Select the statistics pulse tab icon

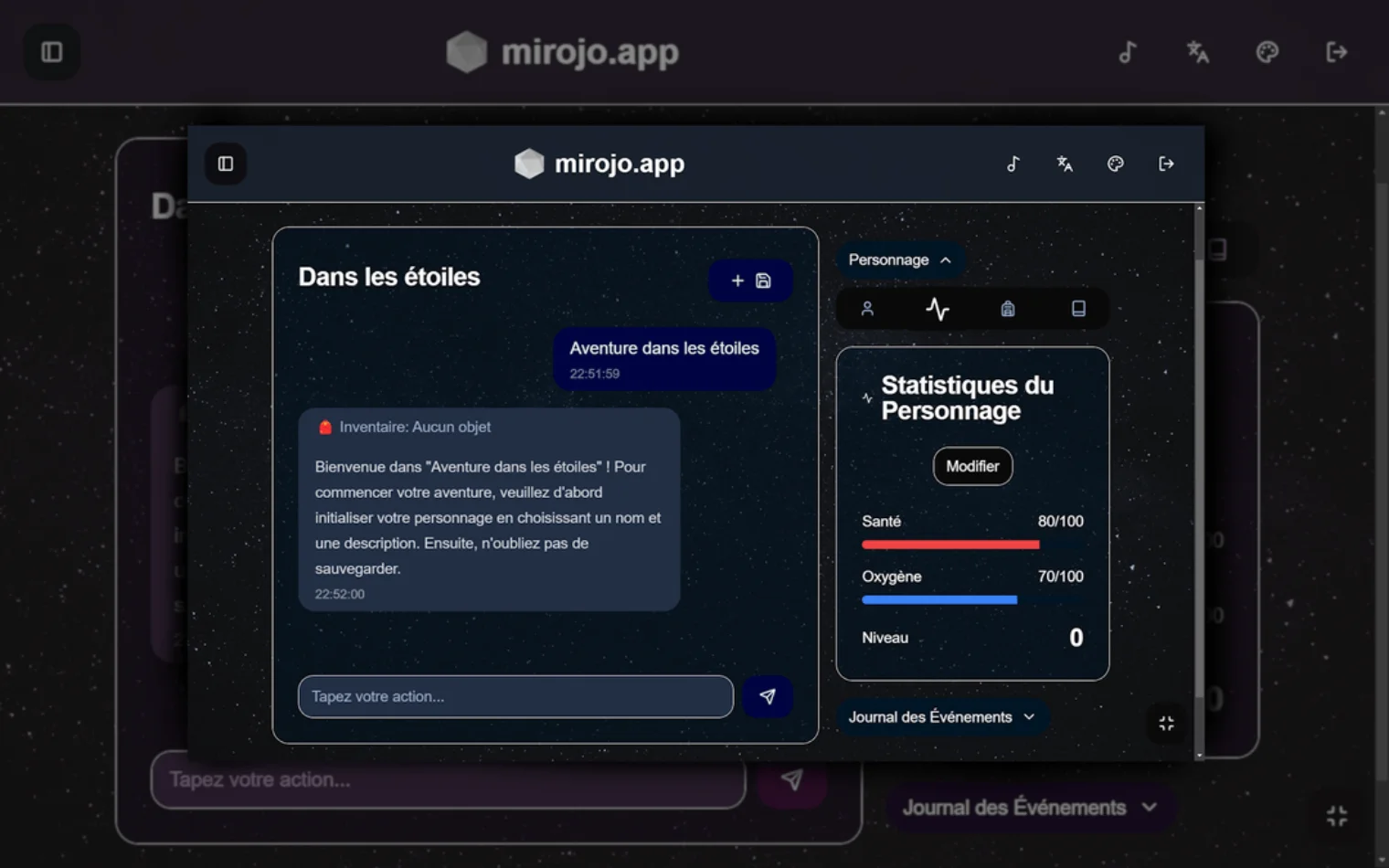point(938,309)
